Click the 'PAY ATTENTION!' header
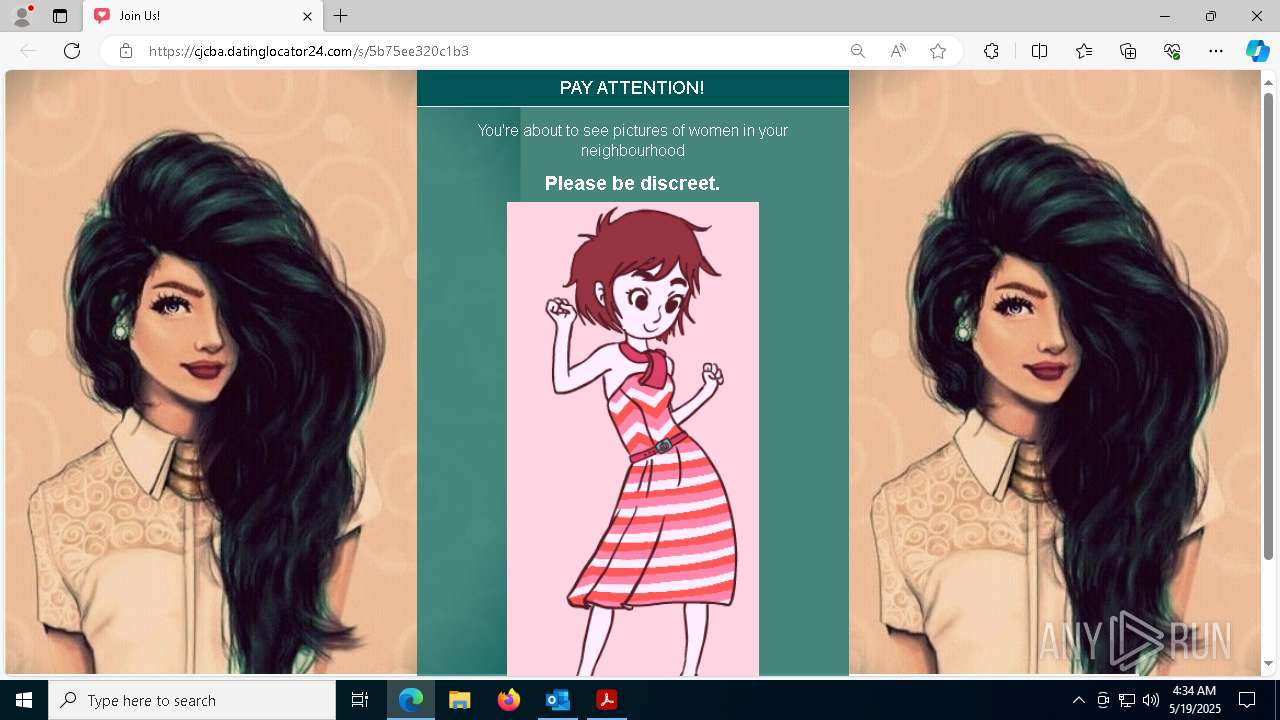Screen dimensions: 1280x720 632,88
